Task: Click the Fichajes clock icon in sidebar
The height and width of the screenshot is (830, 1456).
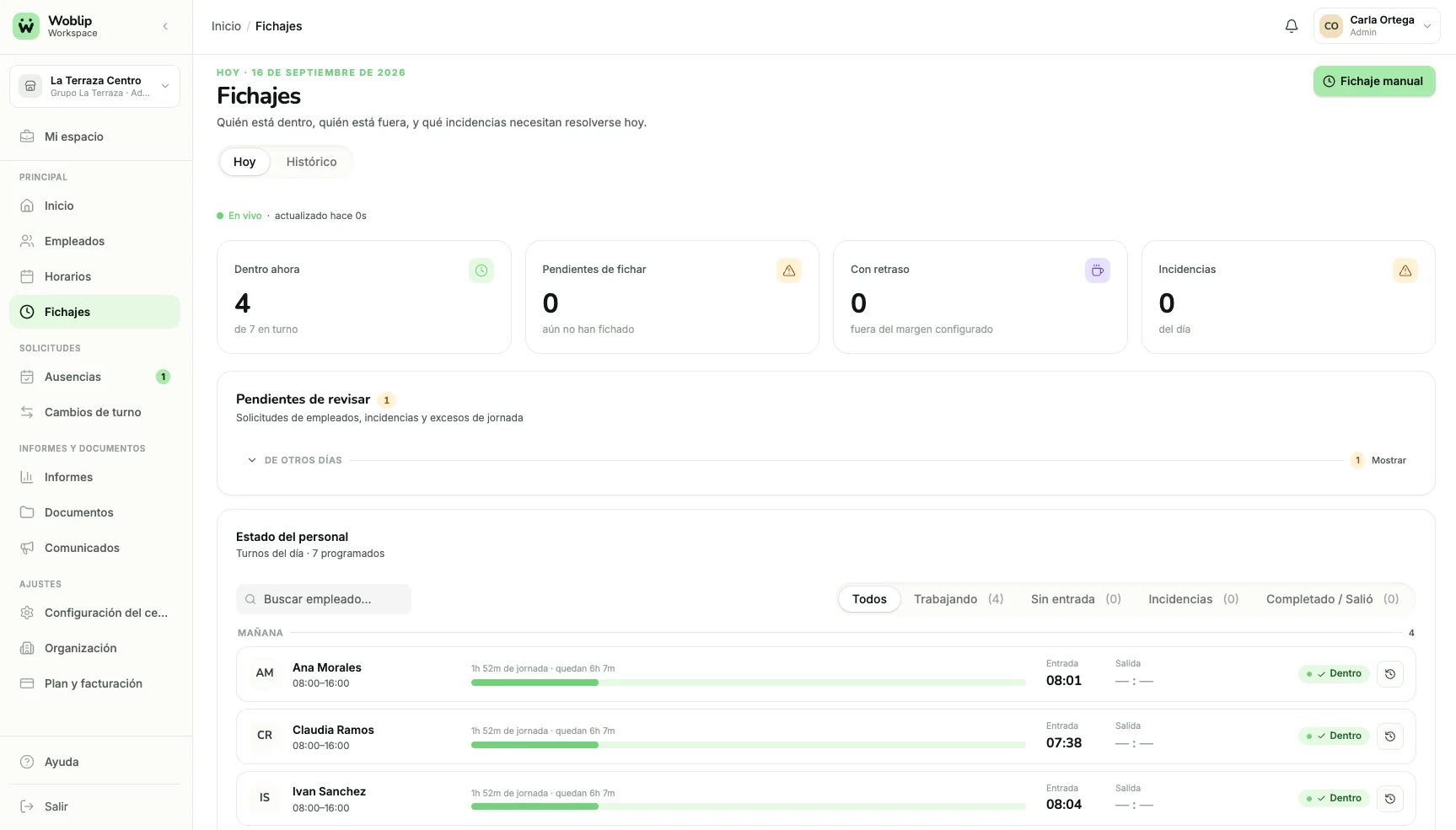Action: (x=27, y=312)
